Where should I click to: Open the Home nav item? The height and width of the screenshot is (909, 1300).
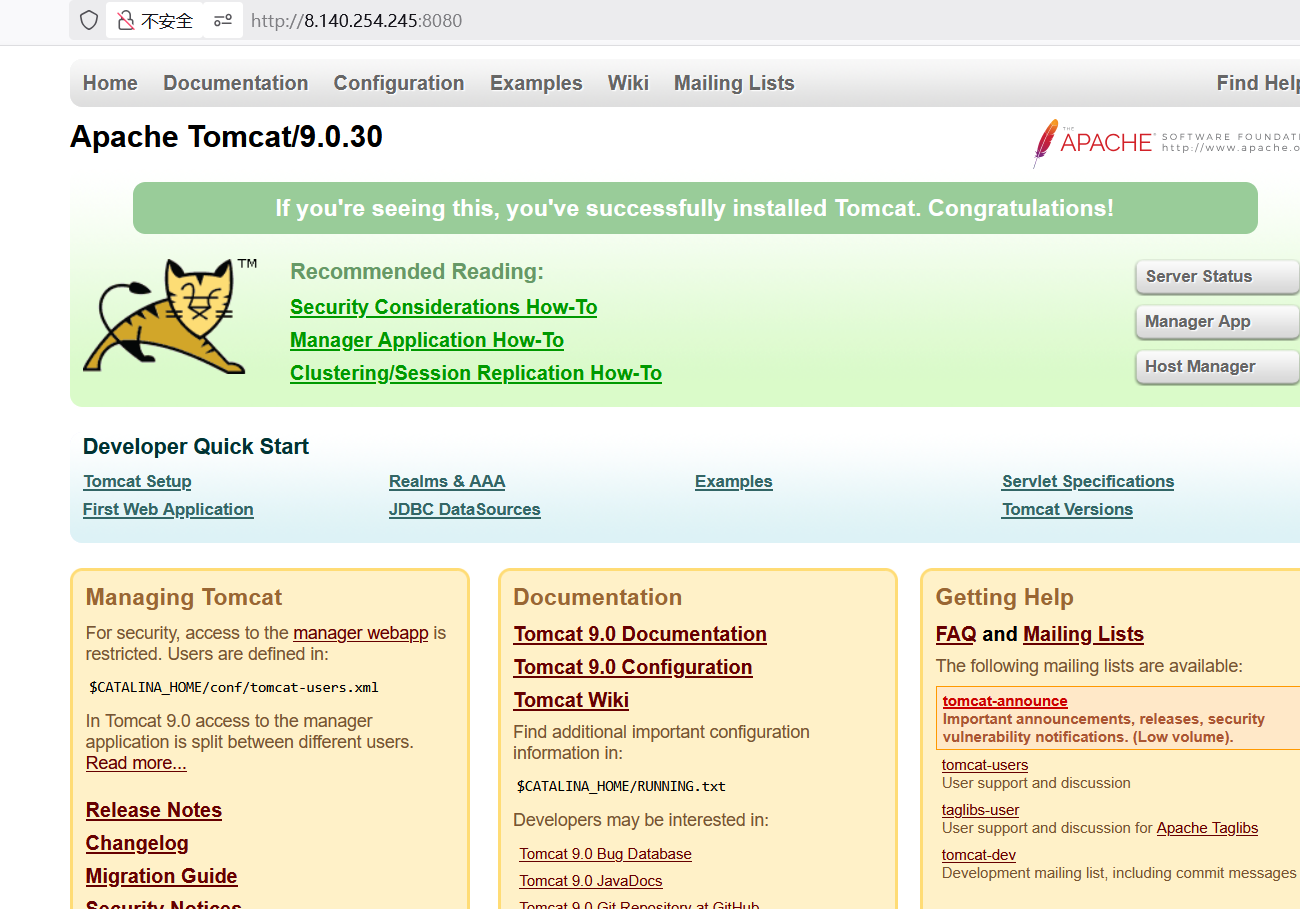[110, 83]
